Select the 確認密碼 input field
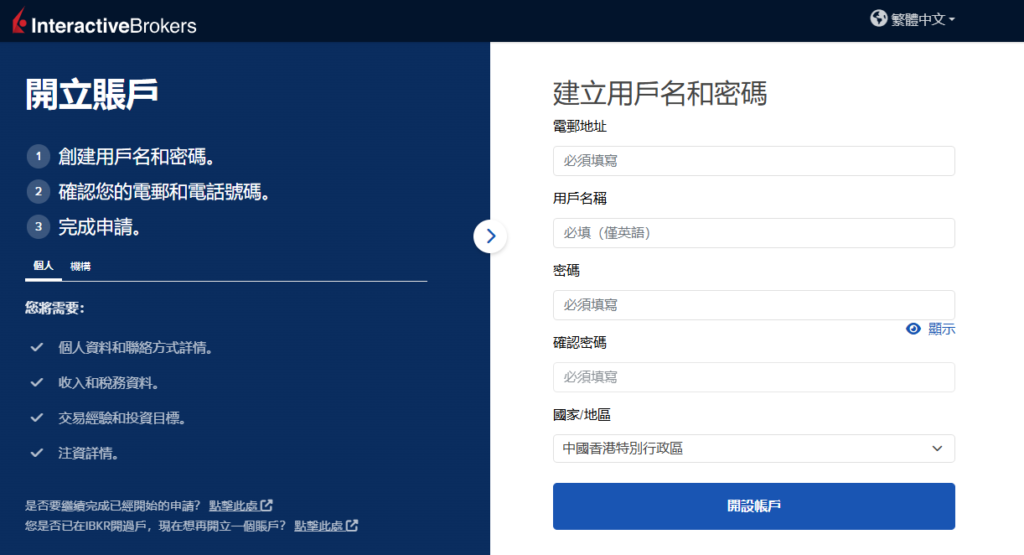This screenshot has width=1024, height=555. click(753, 377)
